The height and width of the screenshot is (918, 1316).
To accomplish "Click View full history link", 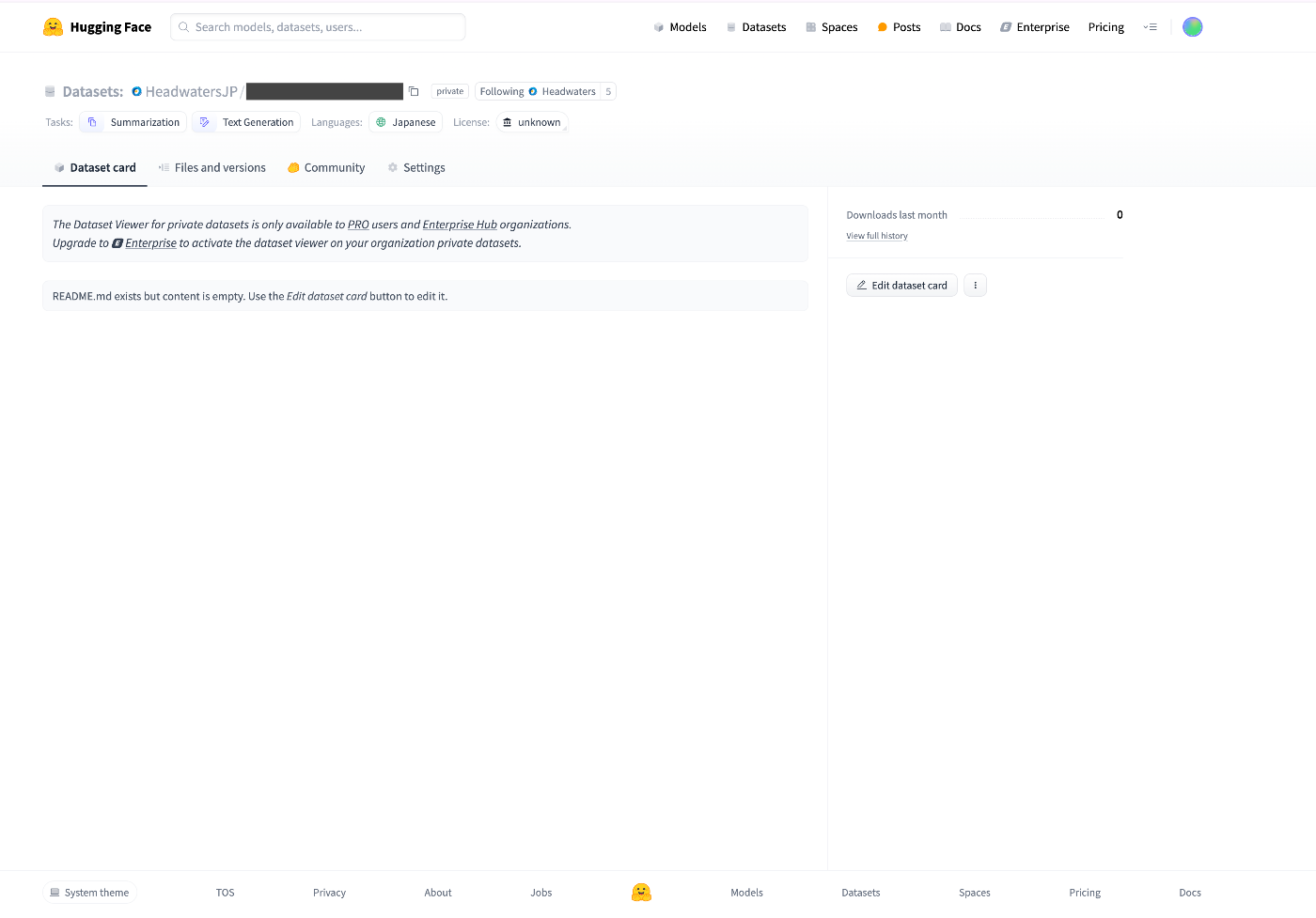I will pyautogui.click(x=877, y=236).
